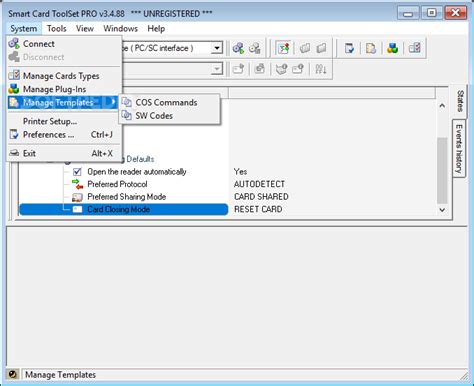Click the partly hidden 'Defaults' tree label
The height and width of the screenshot is (386, 474).
click(140, 159)
